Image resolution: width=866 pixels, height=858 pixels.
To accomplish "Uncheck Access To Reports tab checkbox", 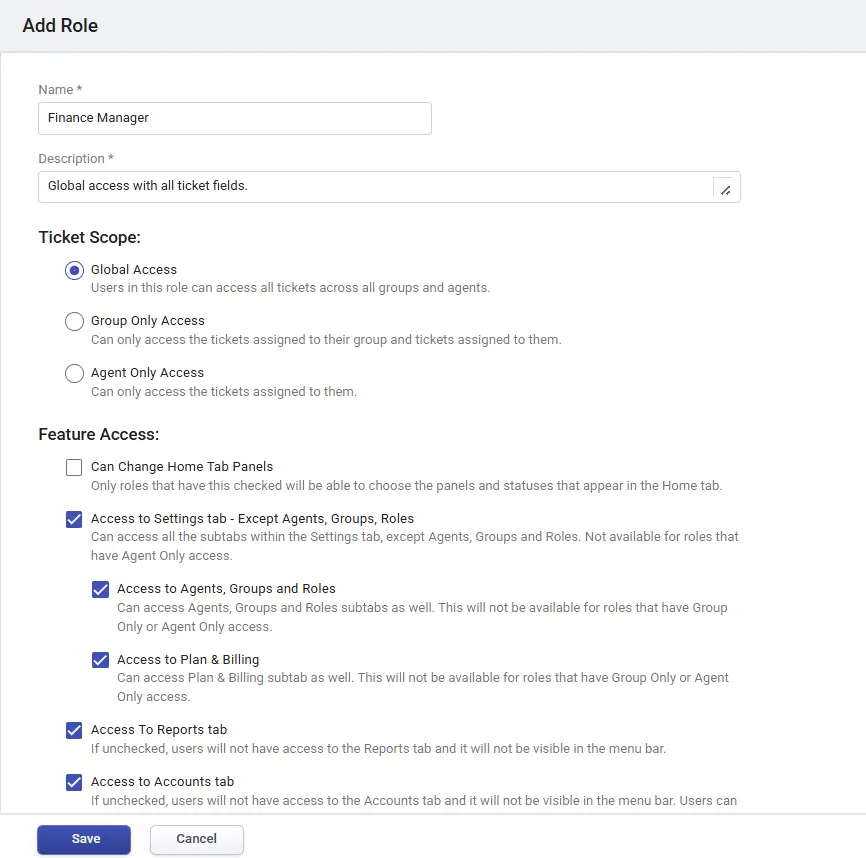I will tap(74, 730).
